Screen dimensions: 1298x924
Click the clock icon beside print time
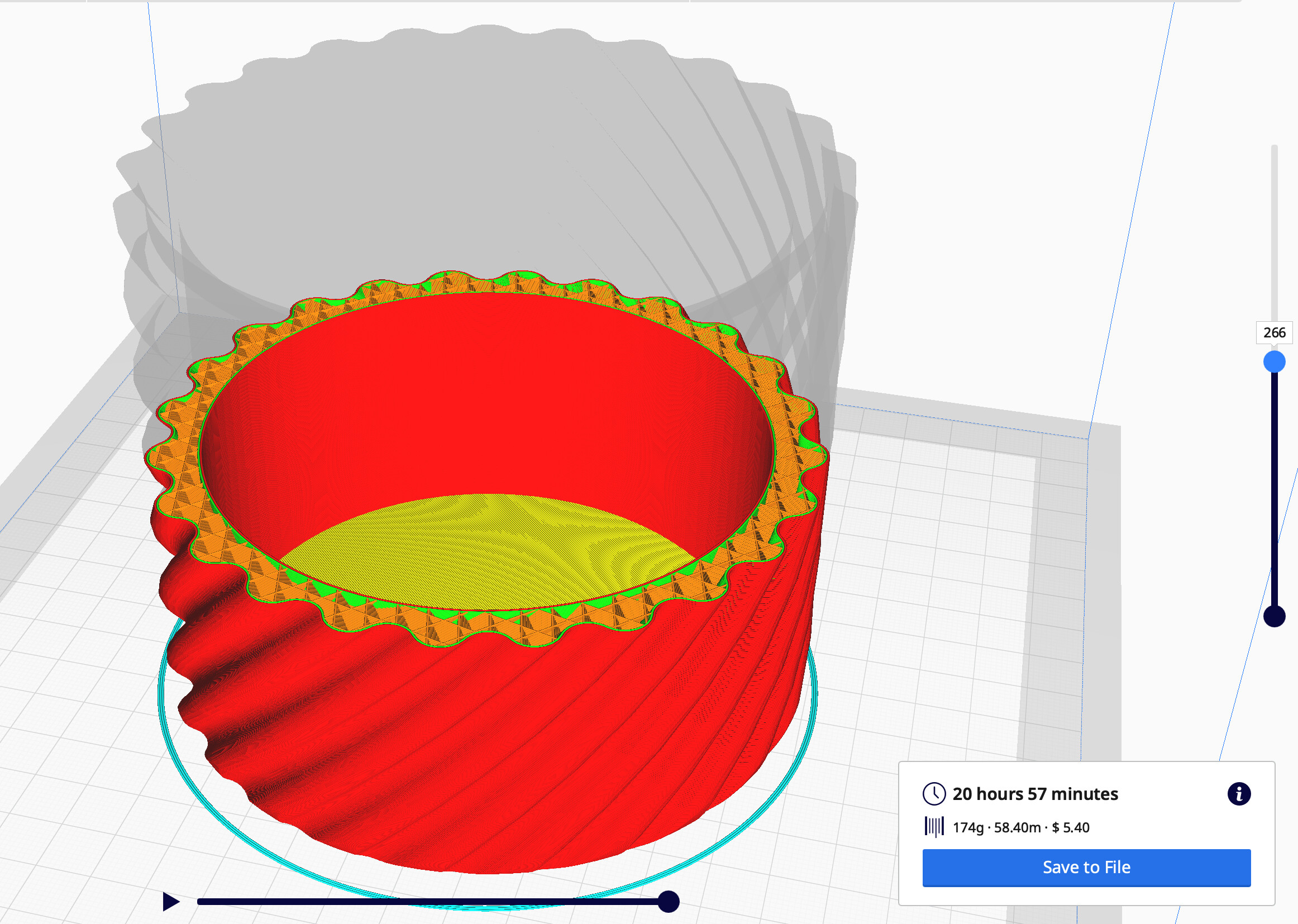tap(933, 794)
